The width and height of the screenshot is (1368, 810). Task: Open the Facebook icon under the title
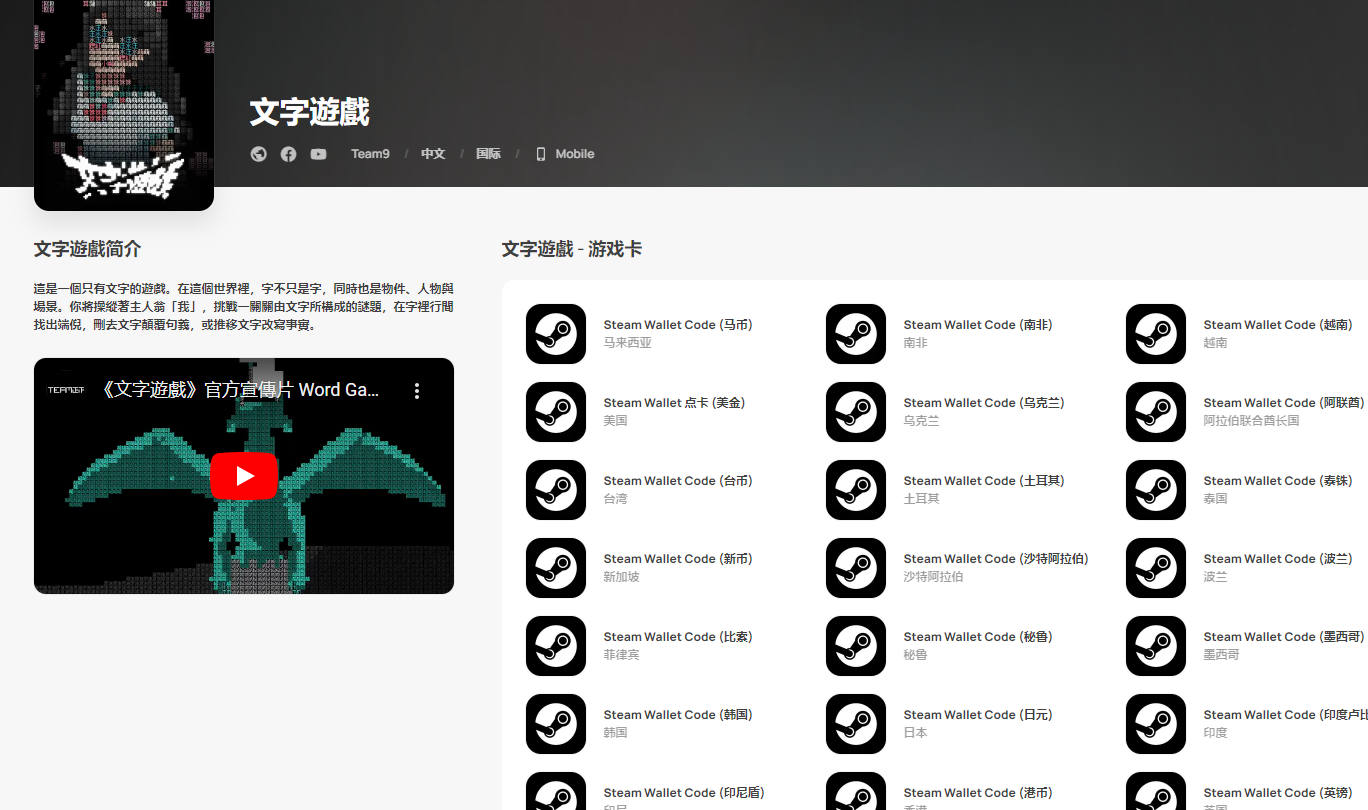pos(288,154)
